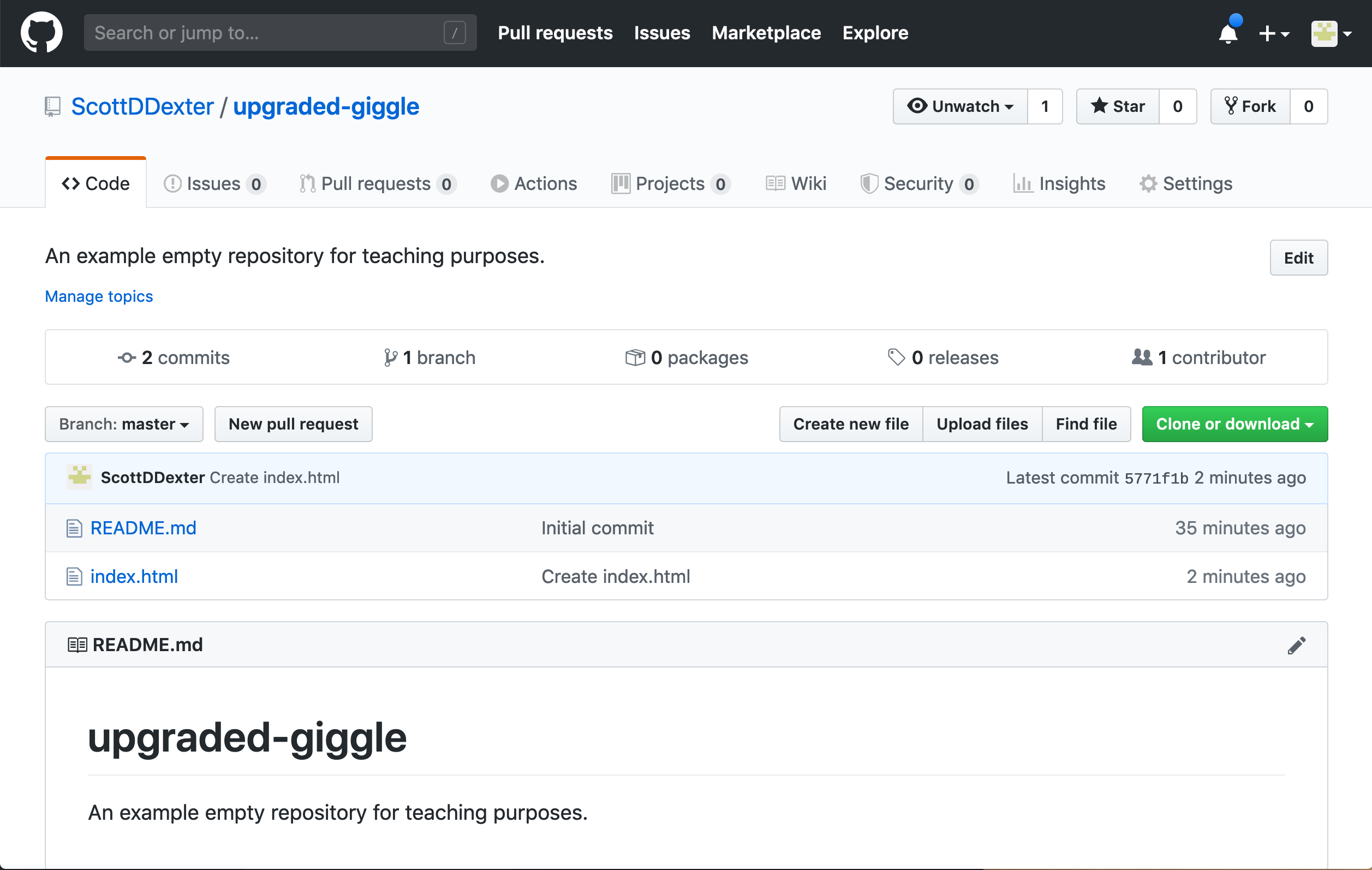The image size is (1372, 870).
Task: Select the Code tab
Action: [96, 183]
